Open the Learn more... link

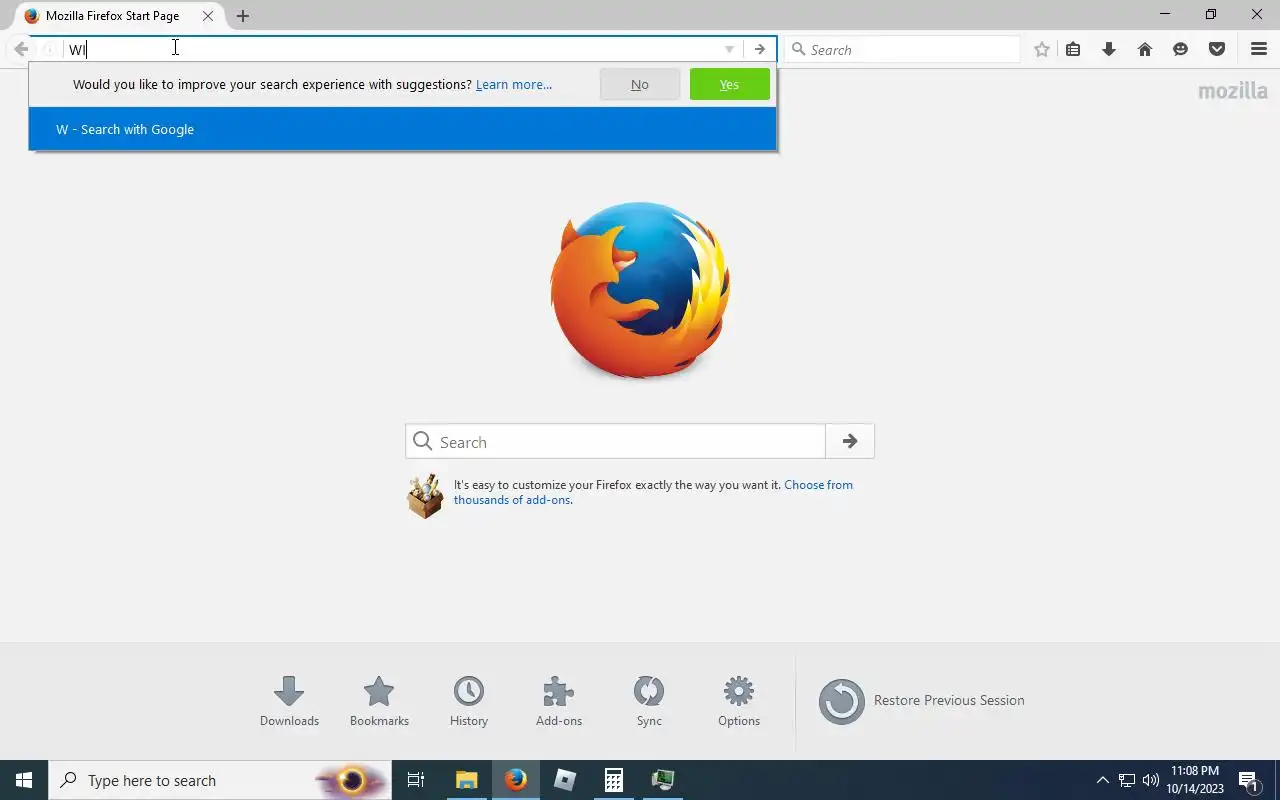point(514,84)
